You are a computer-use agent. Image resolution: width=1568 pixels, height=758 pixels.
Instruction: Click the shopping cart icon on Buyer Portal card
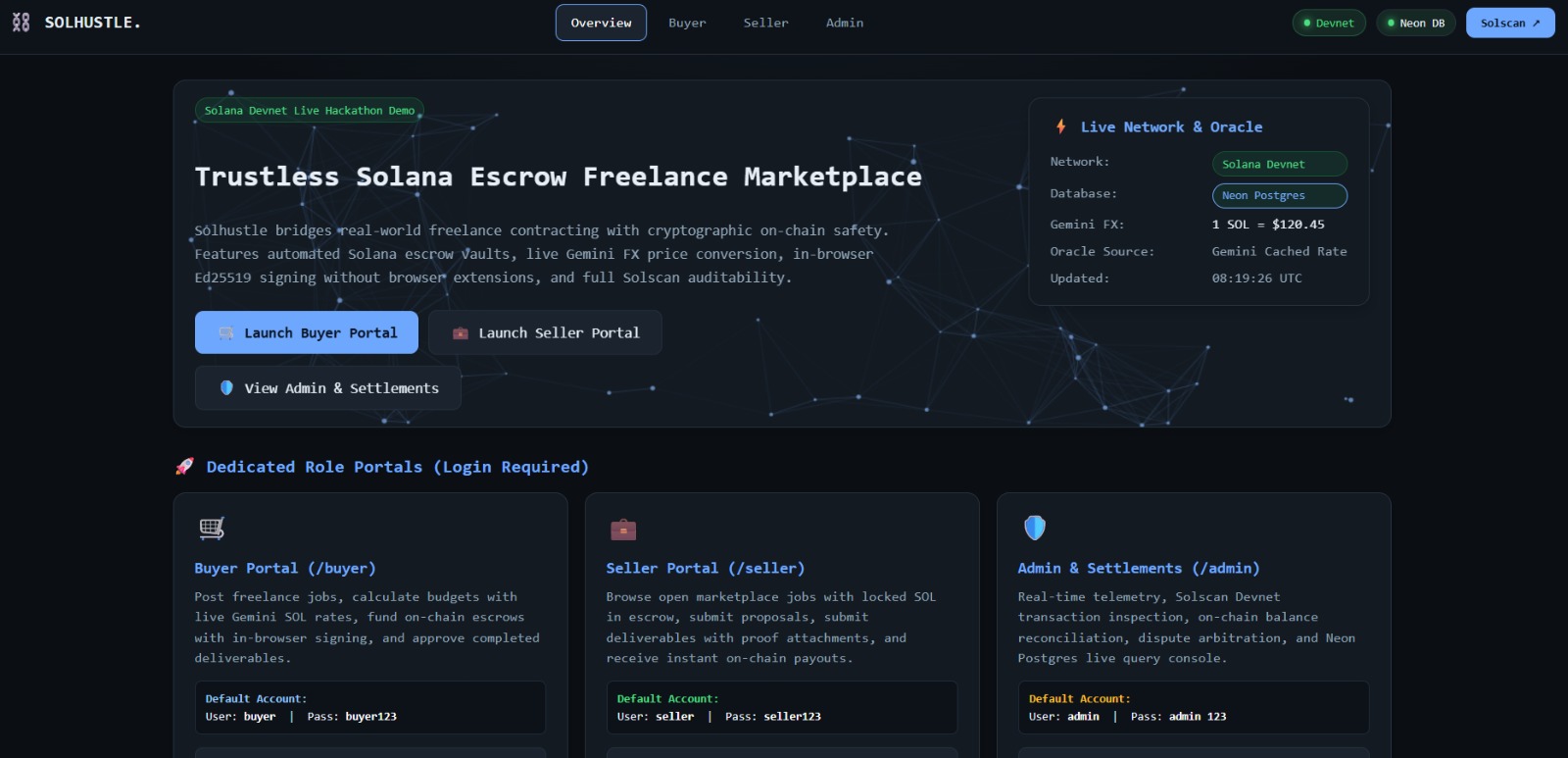point(212,529)
